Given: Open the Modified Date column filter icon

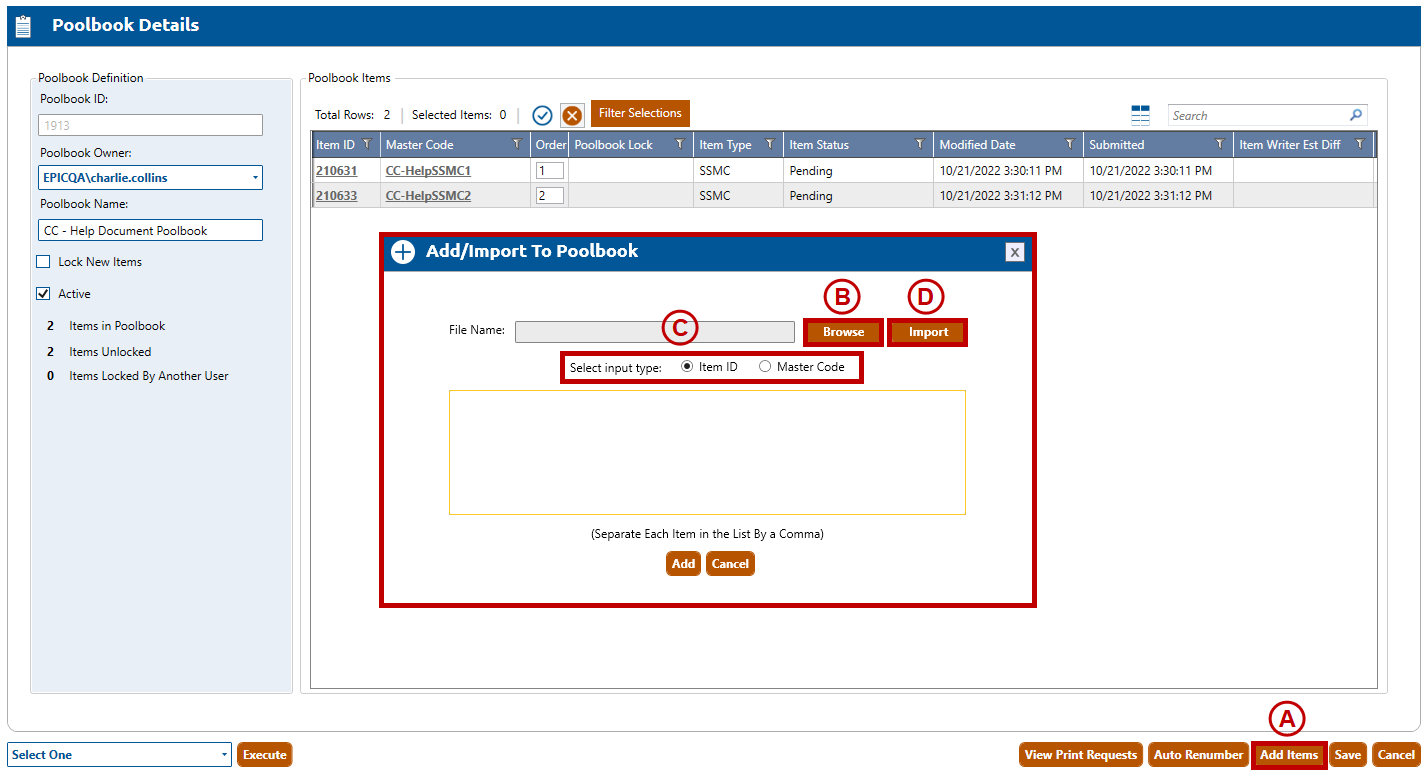Looking at the screenshot, I should coord(1070,145).
